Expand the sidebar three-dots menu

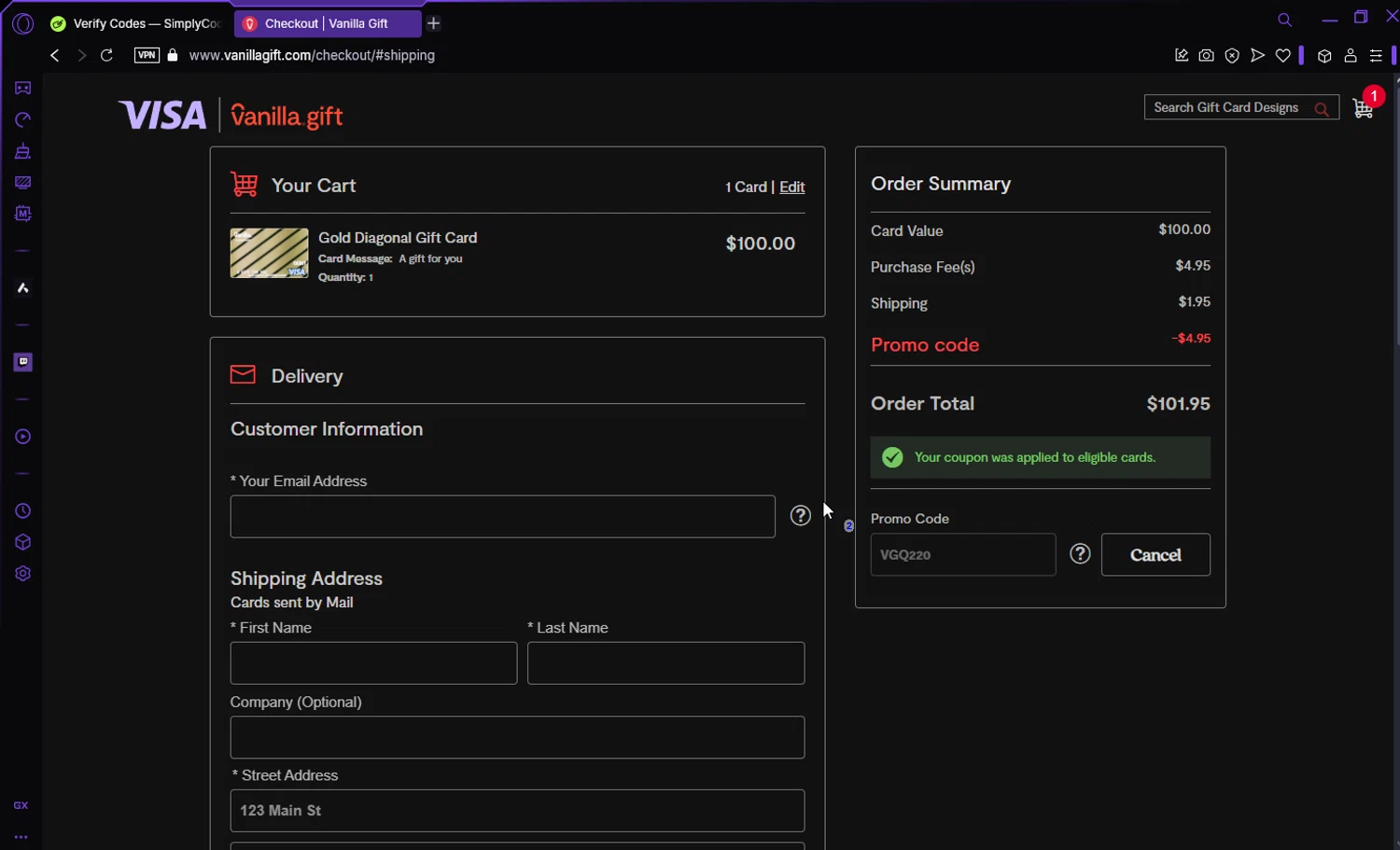21,837
